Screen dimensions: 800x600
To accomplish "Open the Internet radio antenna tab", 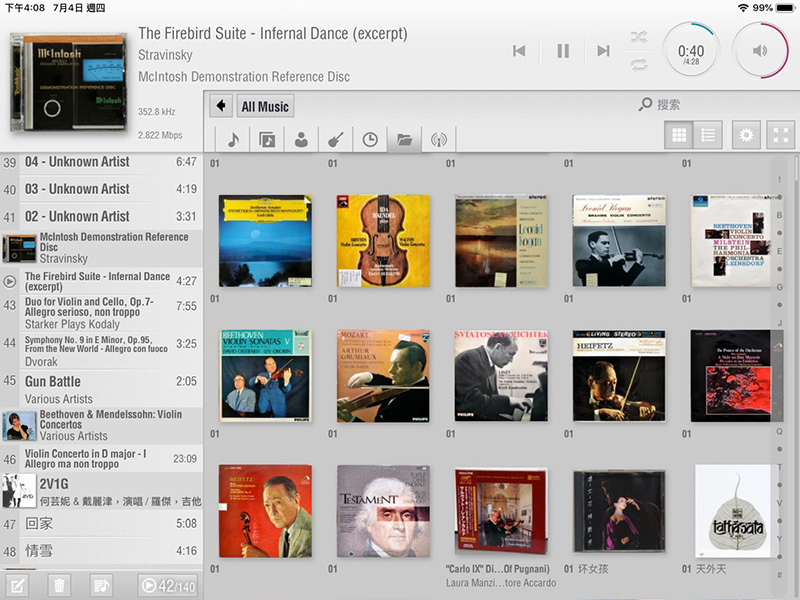I will (x=439, y=139).
